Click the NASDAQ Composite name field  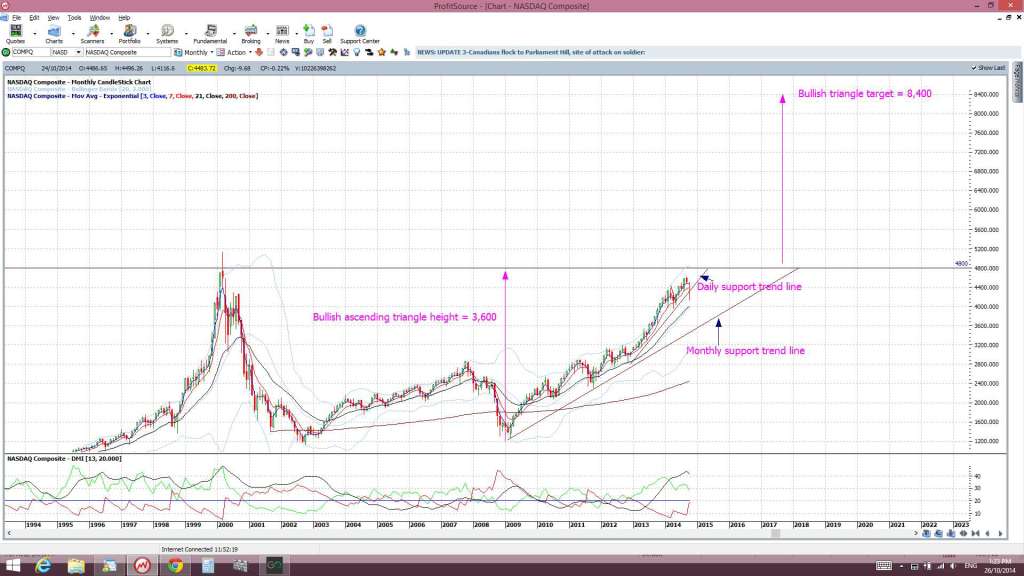point(127,52)
